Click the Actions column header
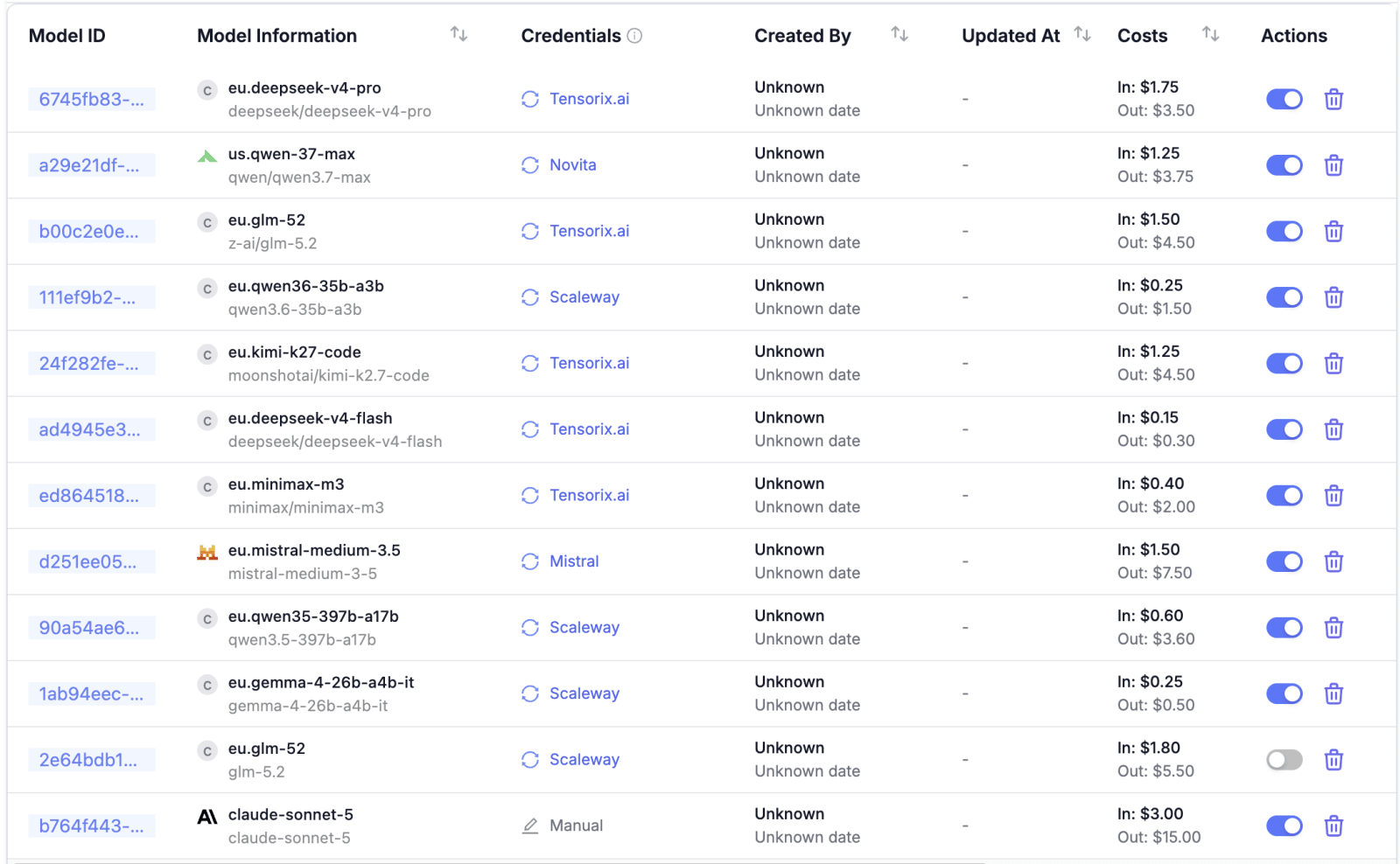This screenshot has width=1400, height=864. (x=1294, y=36)
